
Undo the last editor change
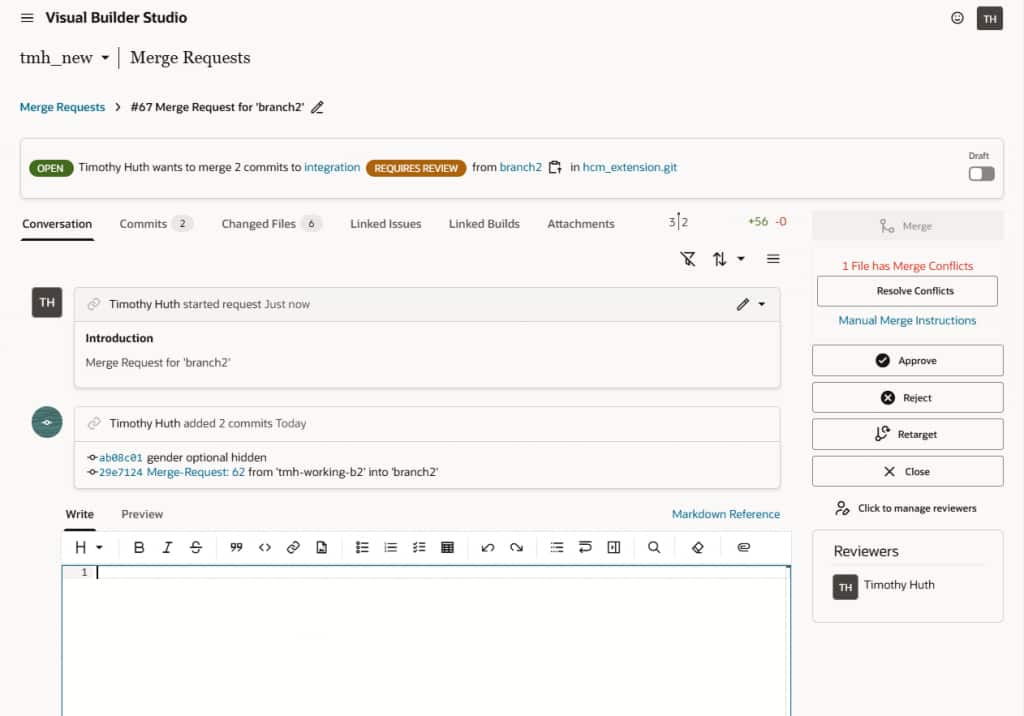click(x=488, y=547)
